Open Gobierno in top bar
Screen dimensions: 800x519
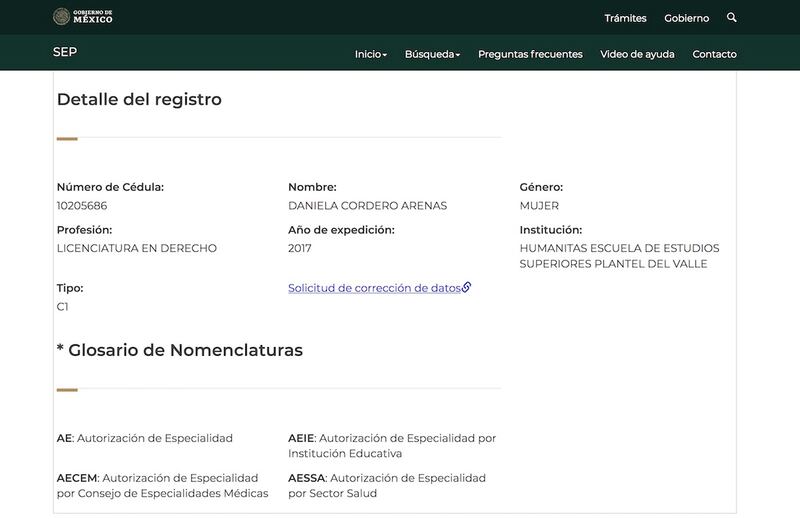coord(687,18)
